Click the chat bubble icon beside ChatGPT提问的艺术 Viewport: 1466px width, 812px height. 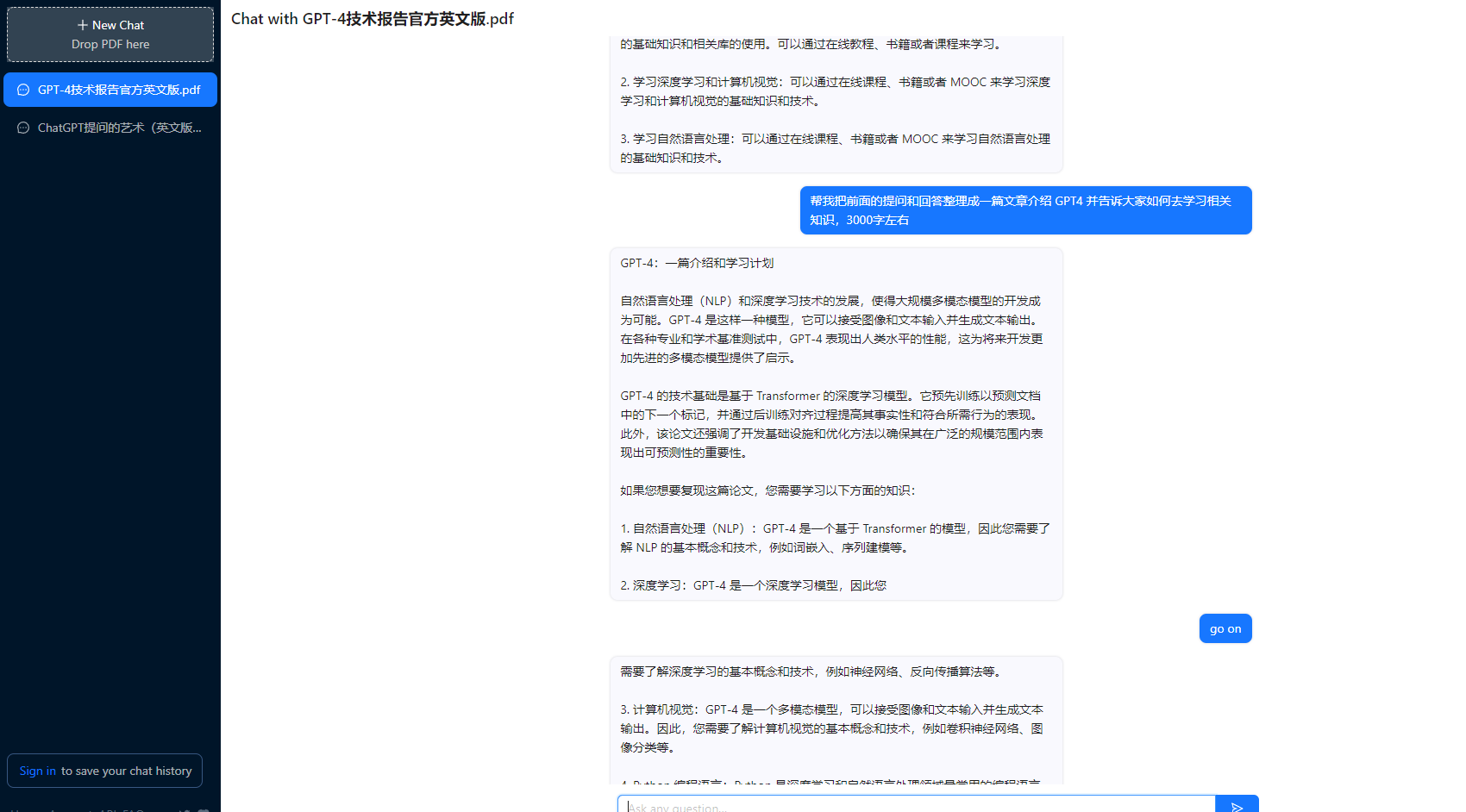[x=23, y=128]
